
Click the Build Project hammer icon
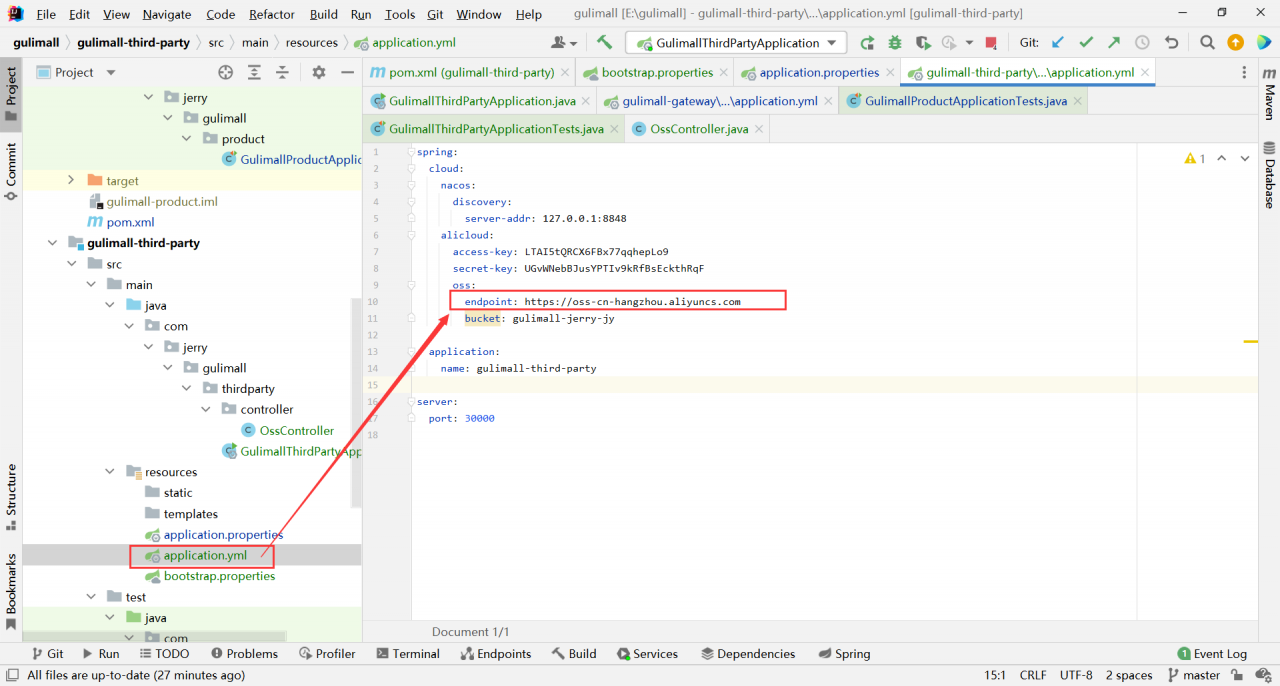pos(604,43)
